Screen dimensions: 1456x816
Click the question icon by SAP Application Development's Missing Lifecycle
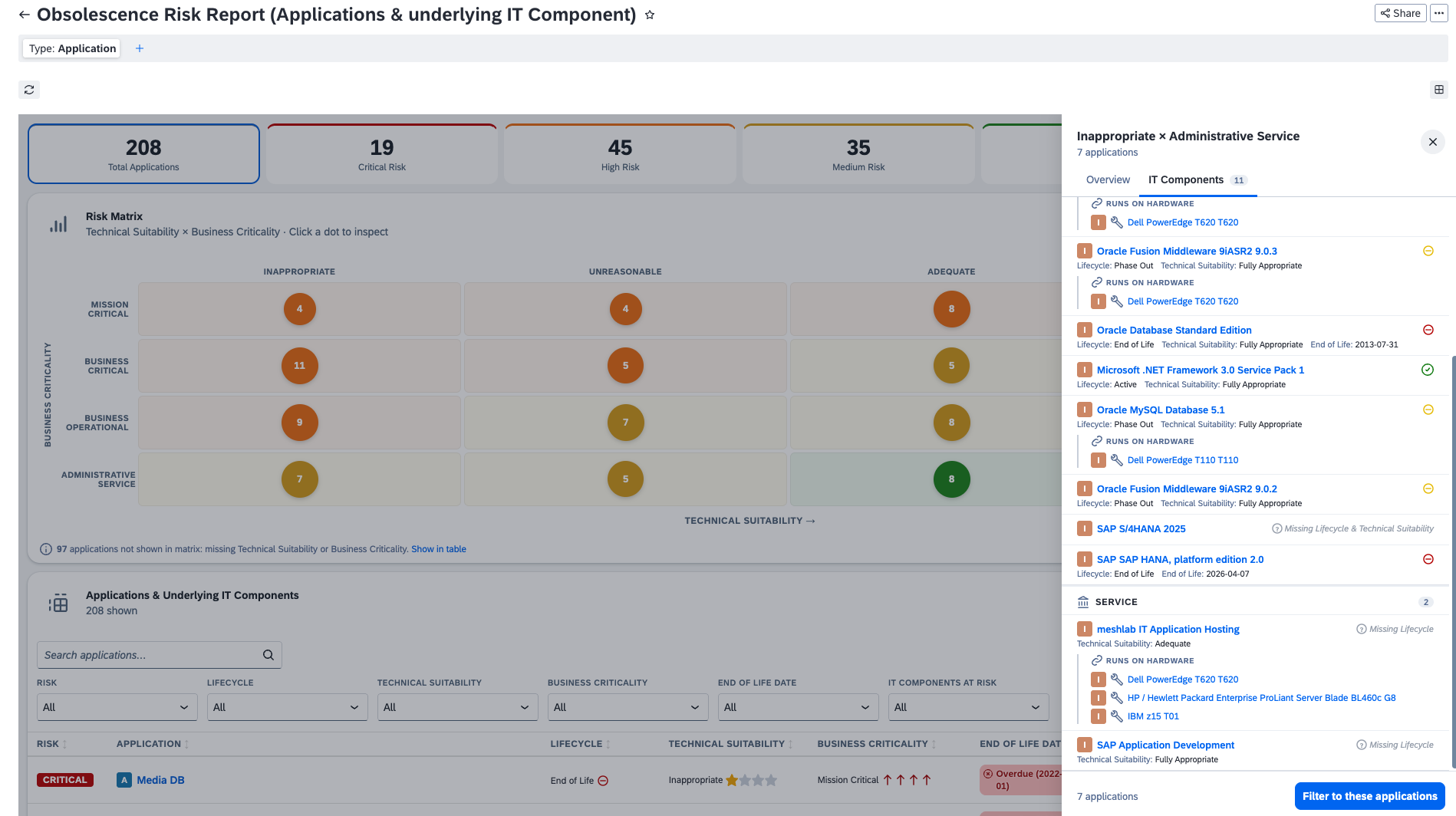click(x=1362, y=745)
